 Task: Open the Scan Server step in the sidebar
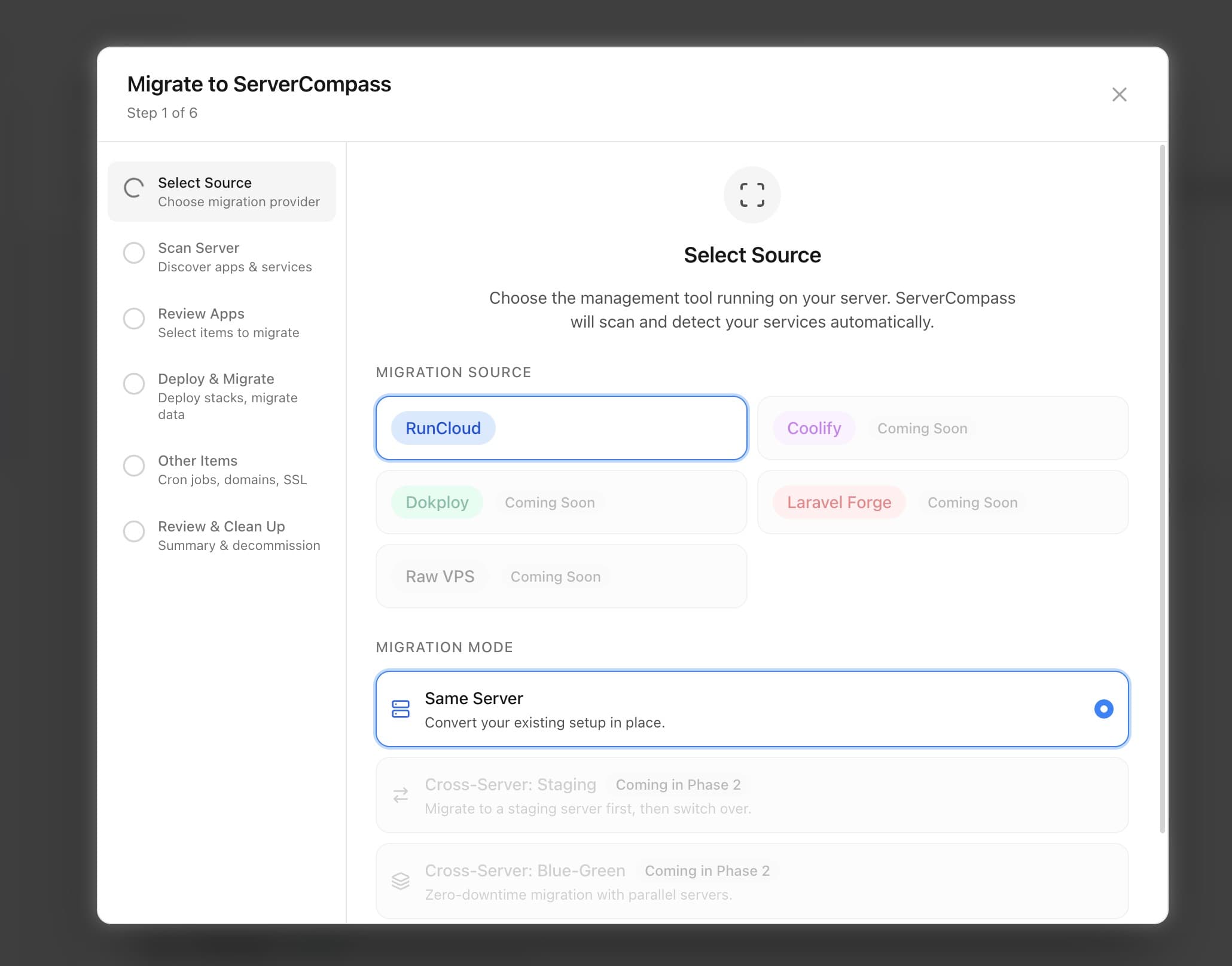pos(221,256)
